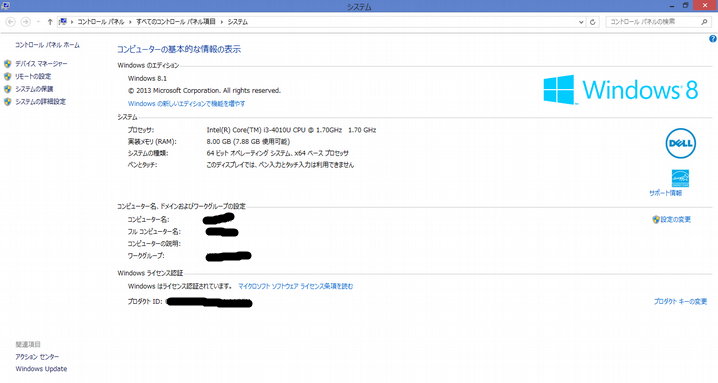Screen dimensions: 718x383
Task: Click the Dell logo
Action: (680, 143)
